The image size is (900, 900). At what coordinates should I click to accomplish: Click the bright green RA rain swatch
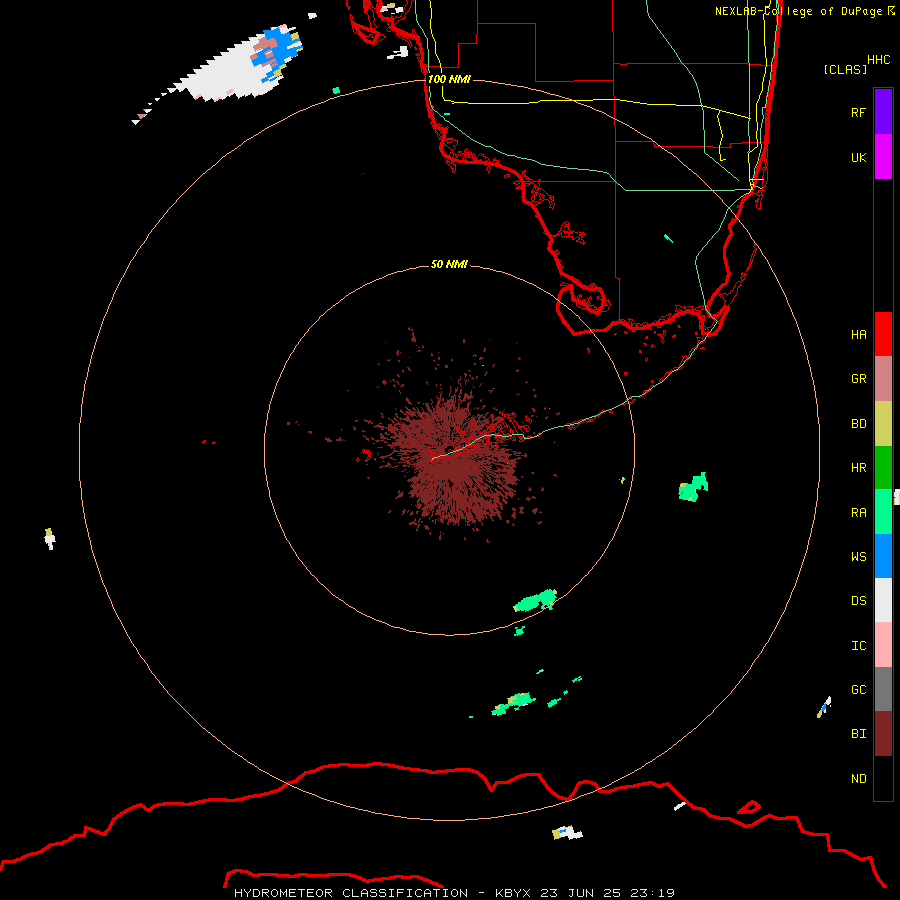tap(883, 512)
